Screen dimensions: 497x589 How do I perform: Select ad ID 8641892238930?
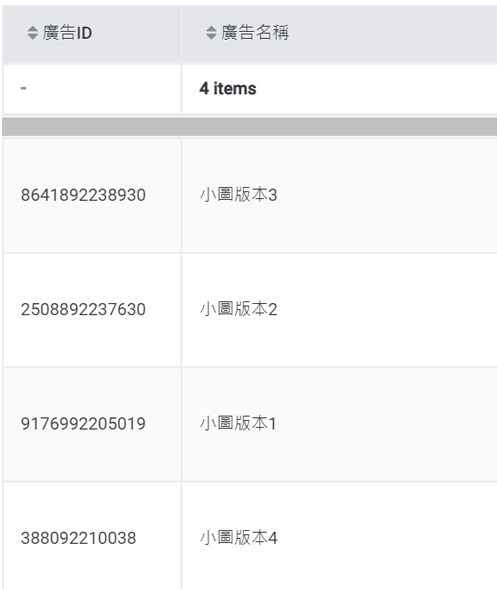(x=83, y=195)
